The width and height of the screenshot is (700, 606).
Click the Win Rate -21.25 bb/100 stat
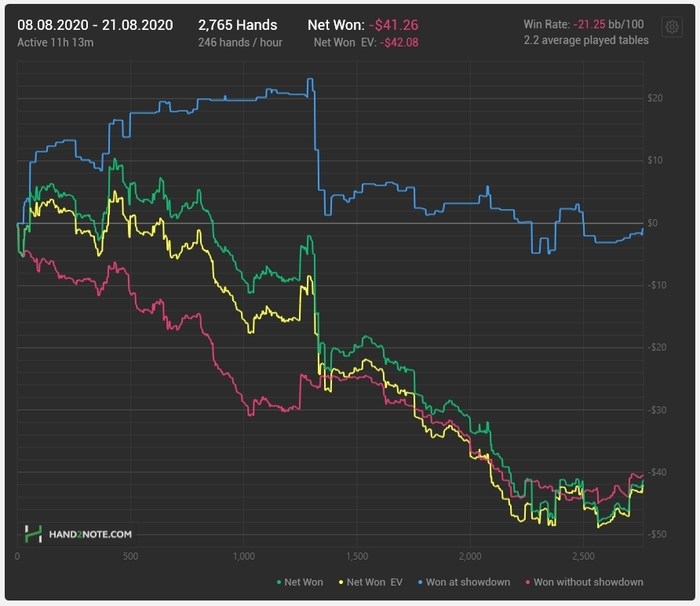tap(583, 23)
